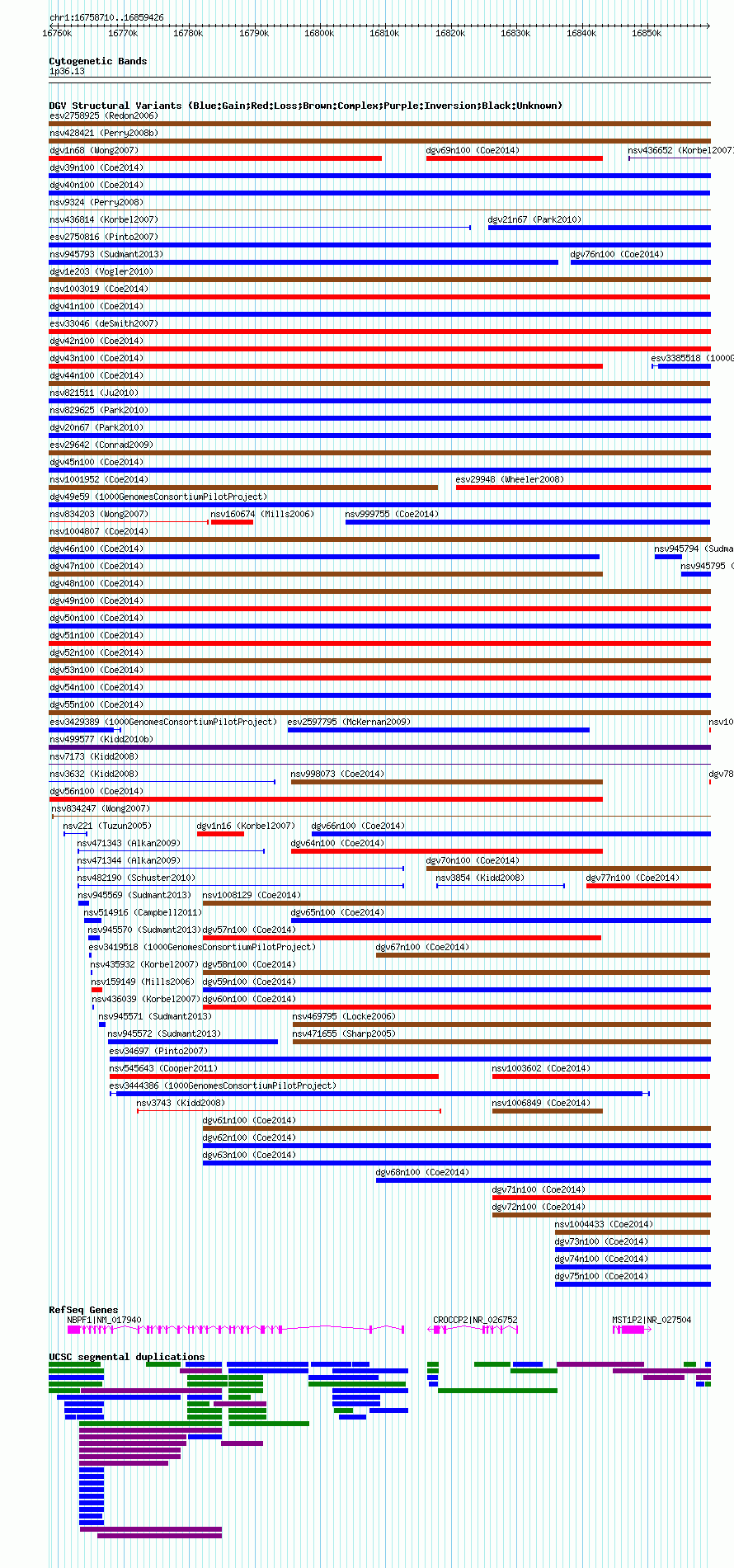
Task: Open variant nsv7173 (Kidd2008)
Action: click(94, 756)
